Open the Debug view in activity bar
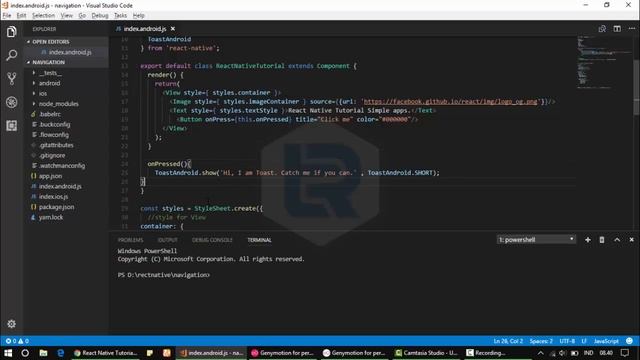The image size is (640, 360). [11, 102]
